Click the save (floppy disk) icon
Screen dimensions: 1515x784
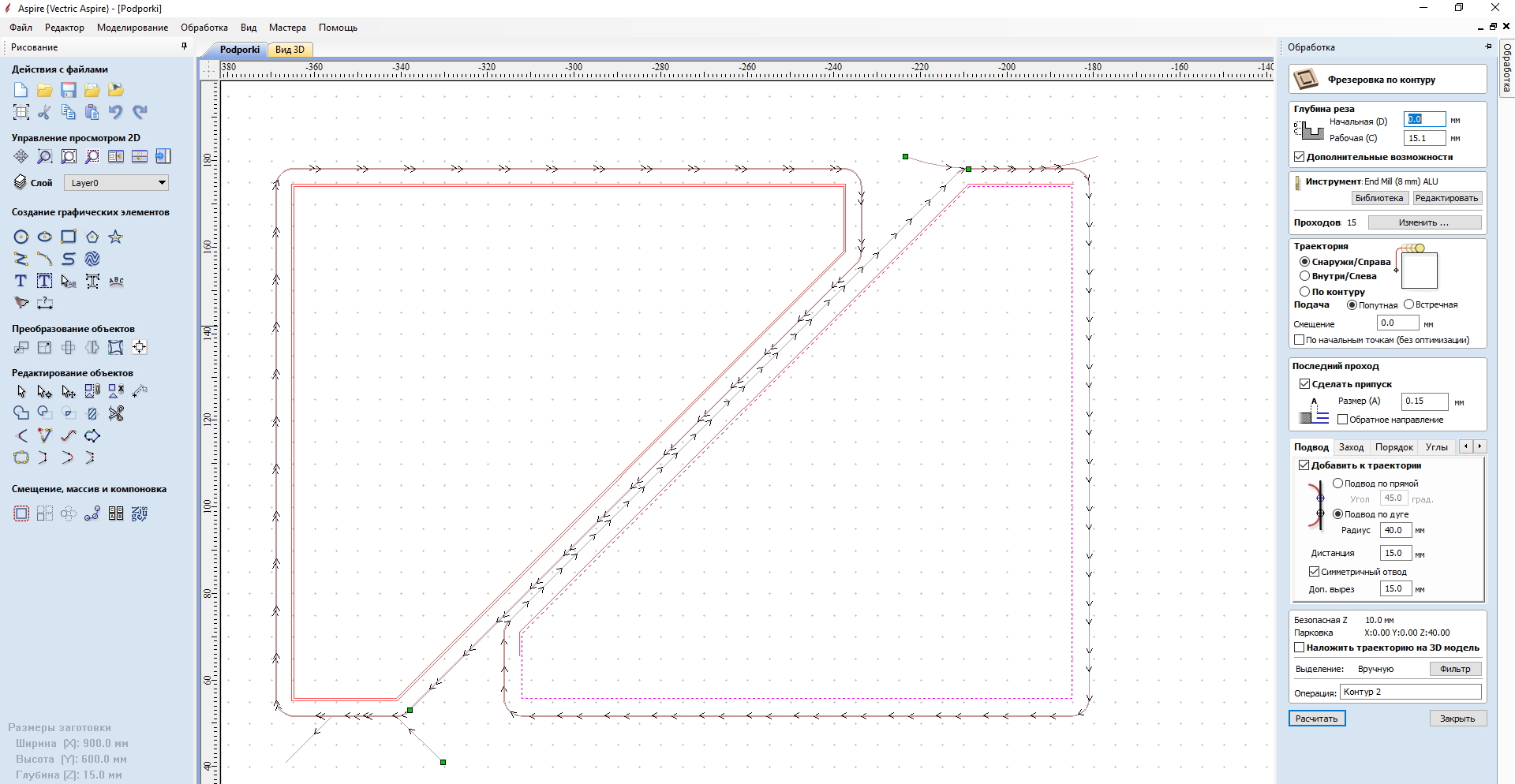pyautogui.click(x=69, y=90)
